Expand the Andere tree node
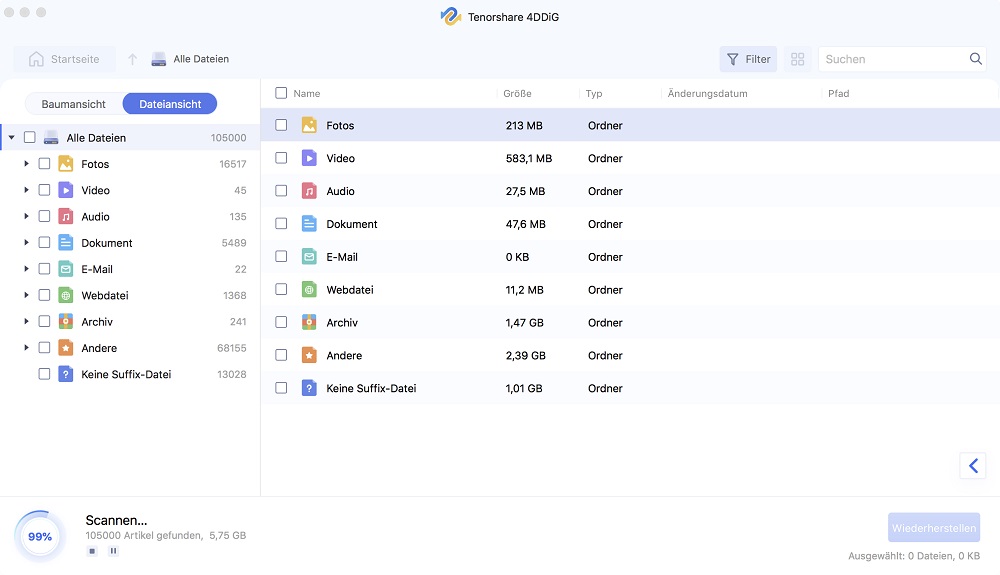This screenshot has width=1000, height=575. (x=26, y=348)
